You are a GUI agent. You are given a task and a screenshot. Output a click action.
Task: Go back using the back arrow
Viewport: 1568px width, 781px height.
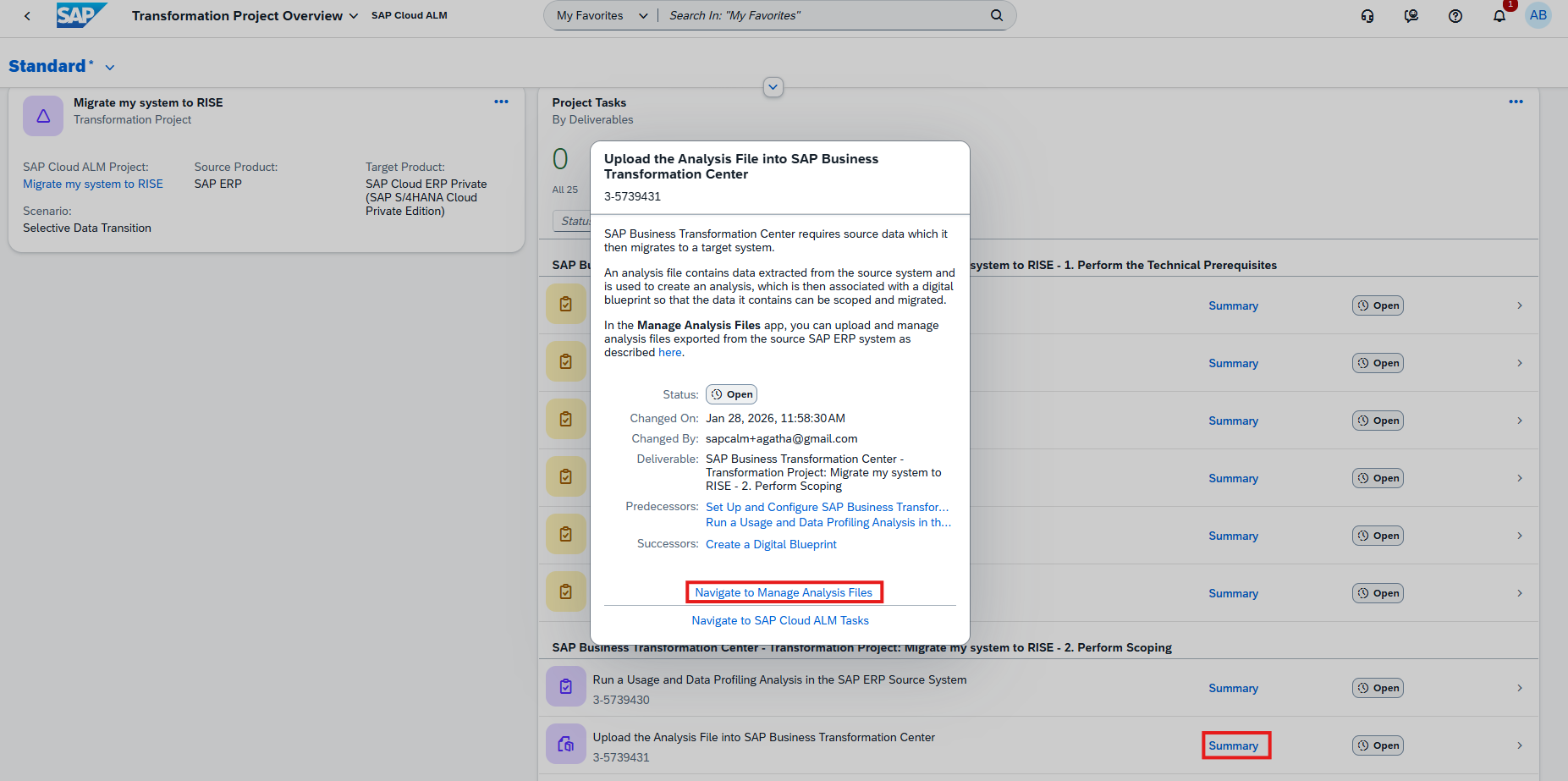tap(27, 15)
